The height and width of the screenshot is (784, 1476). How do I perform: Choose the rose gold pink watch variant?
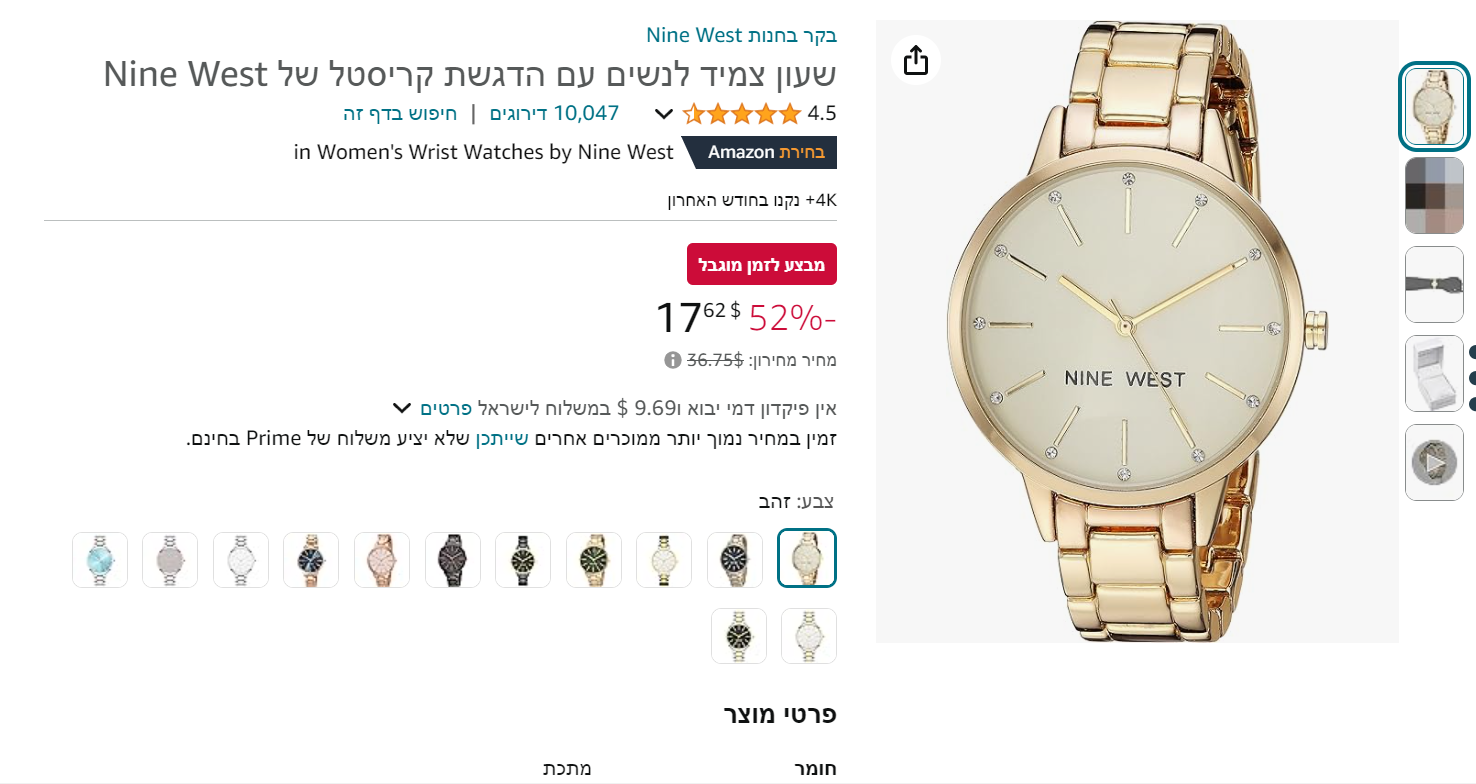coord(382,560)
